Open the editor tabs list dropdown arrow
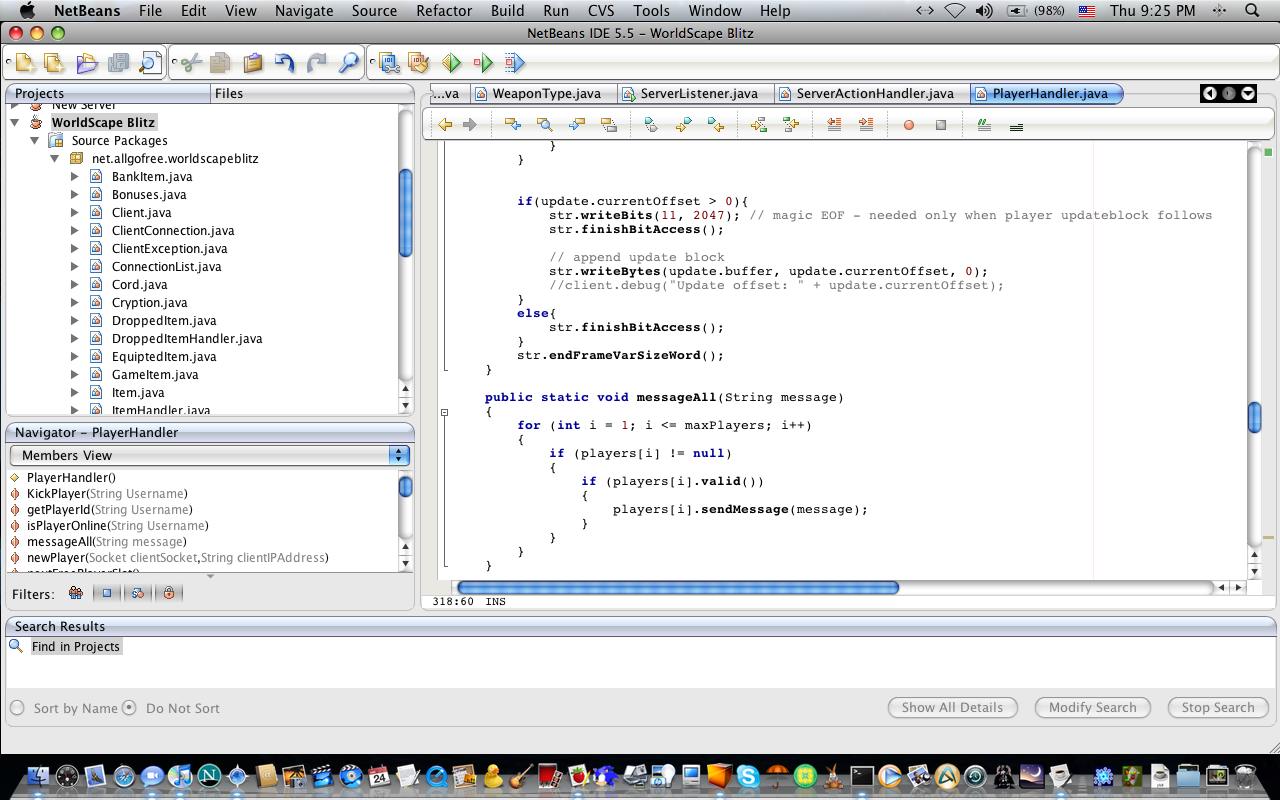 1248,93
